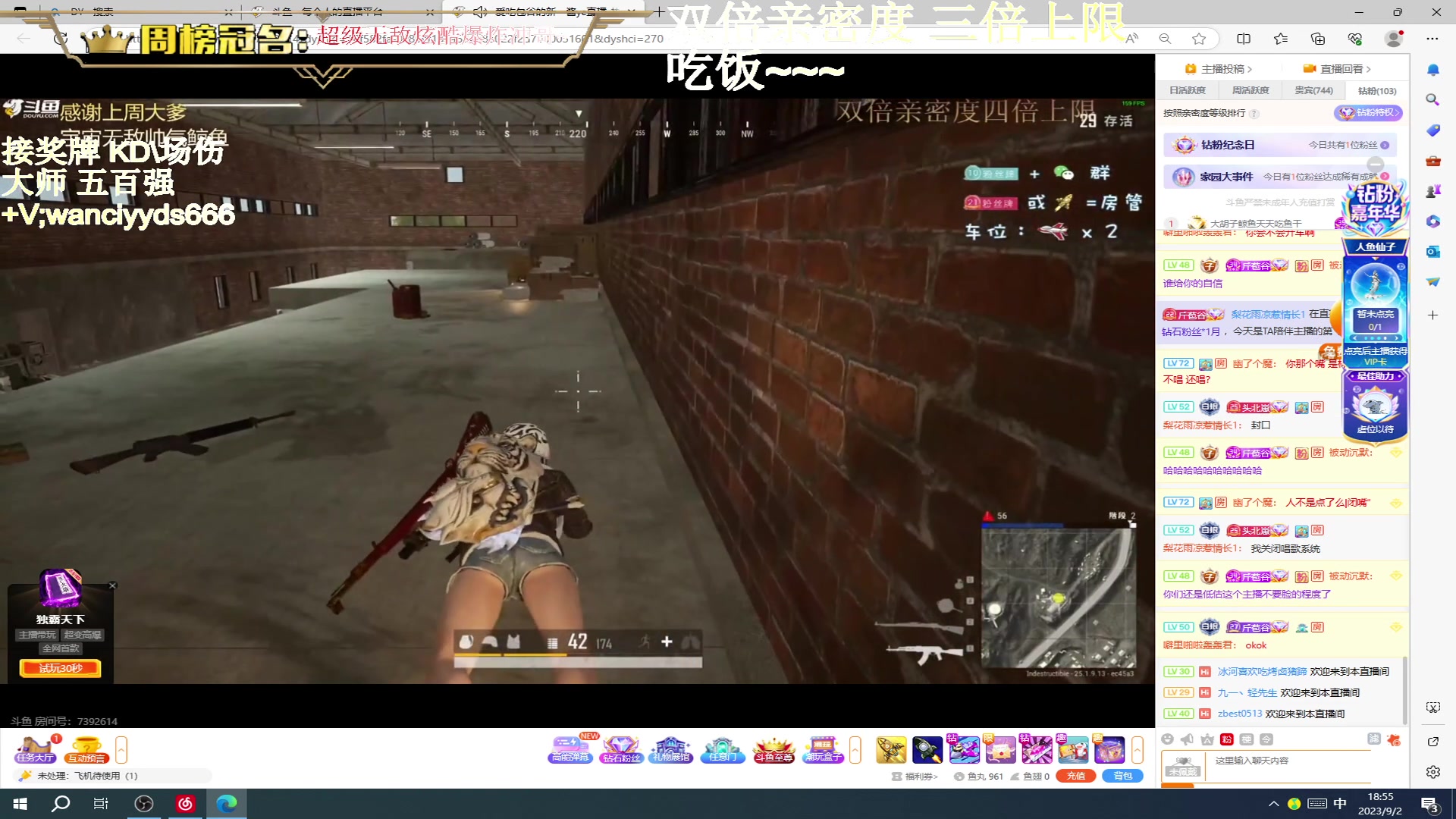
Task: Open the 主播投稿 chevron link
Action: pyautogui.click(x=1220, y=69)
